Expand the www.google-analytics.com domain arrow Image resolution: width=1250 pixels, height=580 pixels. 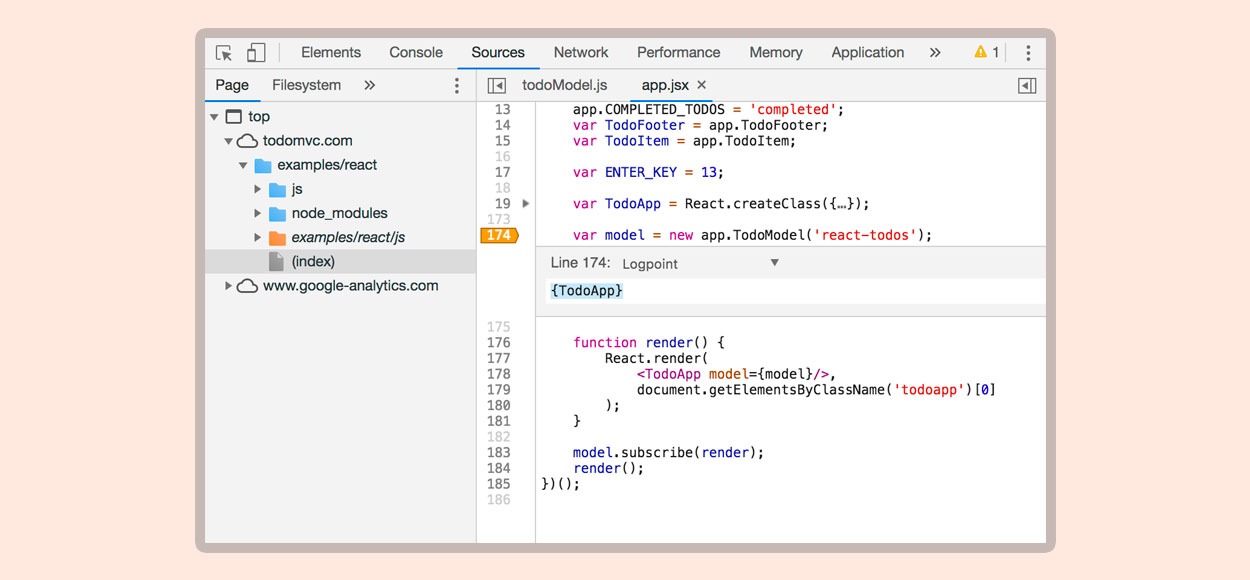[x=229, y=286]
